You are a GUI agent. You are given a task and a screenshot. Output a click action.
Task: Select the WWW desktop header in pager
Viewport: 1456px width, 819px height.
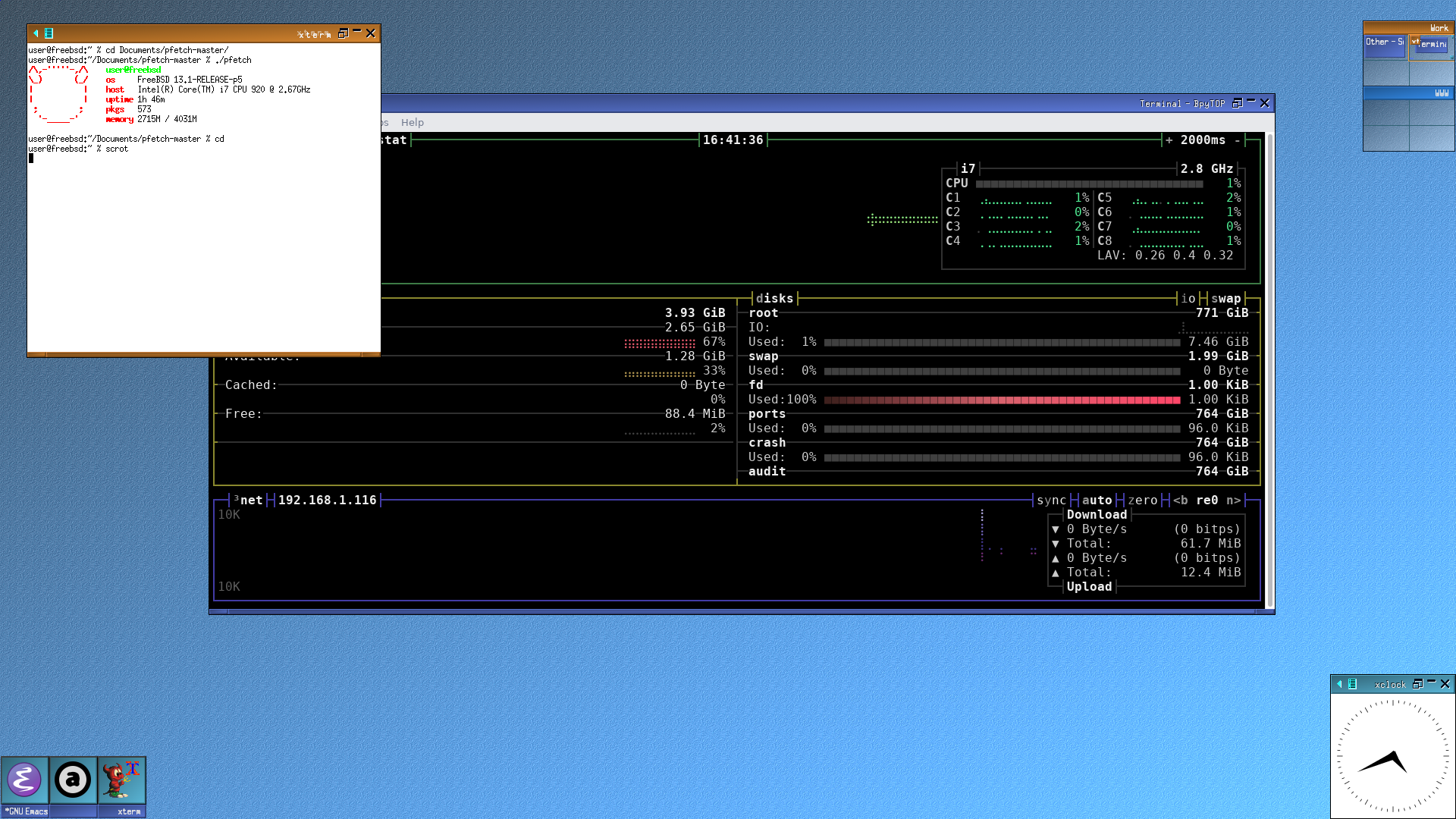click(1408, 93)
